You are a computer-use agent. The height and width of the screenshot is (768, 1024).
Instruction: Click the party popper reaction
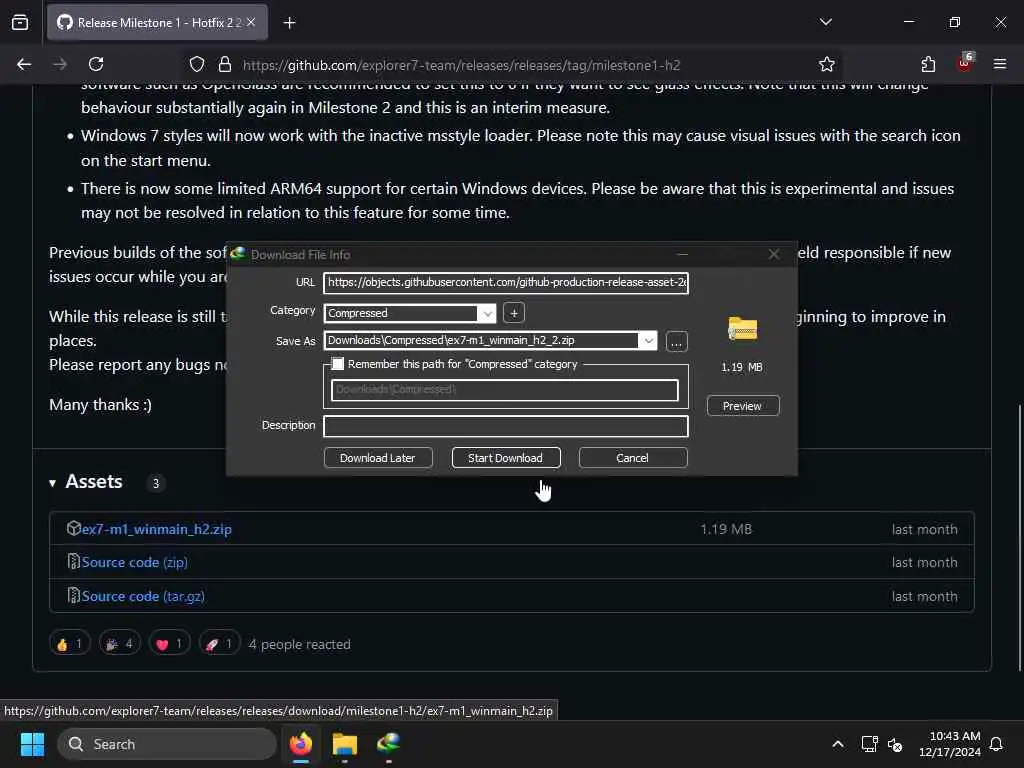[120, 643]
